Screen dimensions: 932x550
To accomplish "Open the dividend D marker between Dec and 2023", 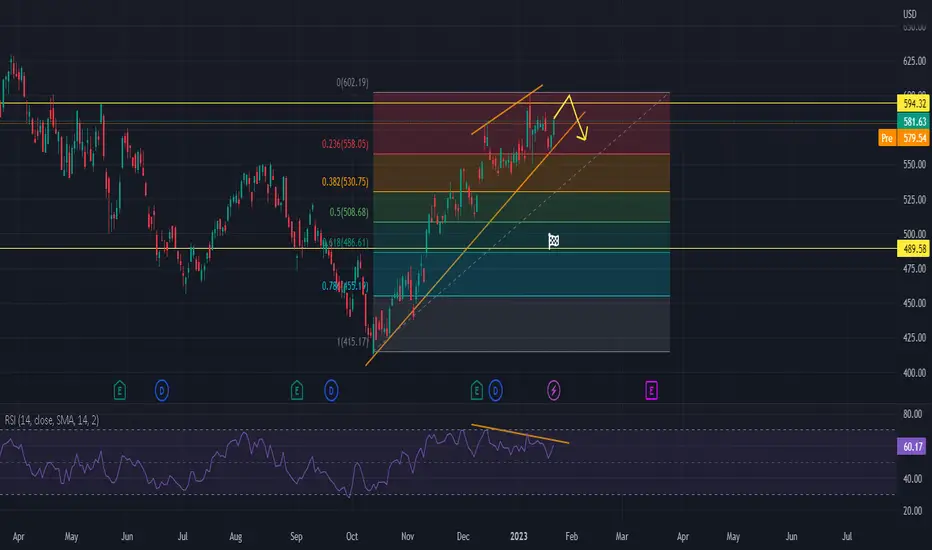I will click(495, 391).
